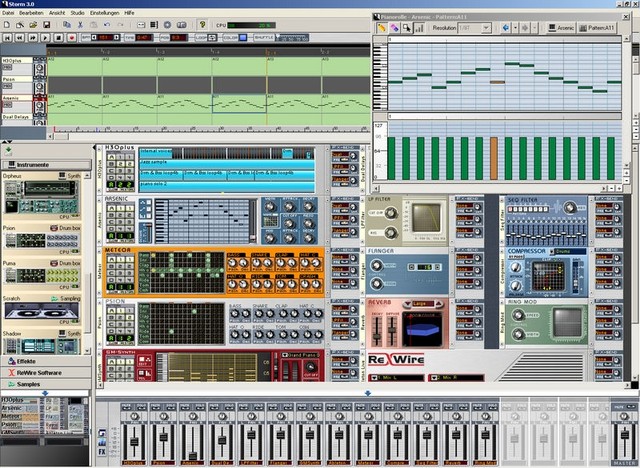This screenshot has width=640, height=468.
Task: Click the undo arrow toolbar icon
Action: click(107, 25)
